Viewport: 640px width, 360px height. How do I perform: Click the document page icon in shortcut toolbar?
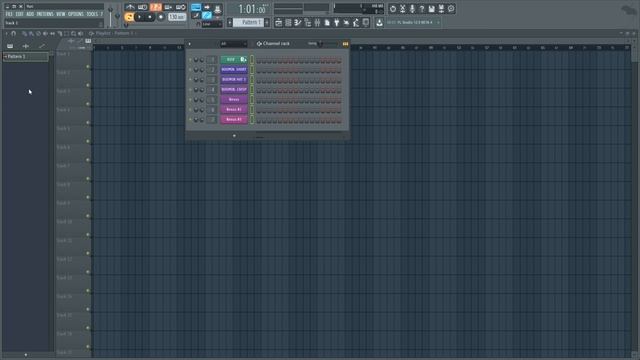(x=327, y=23)
